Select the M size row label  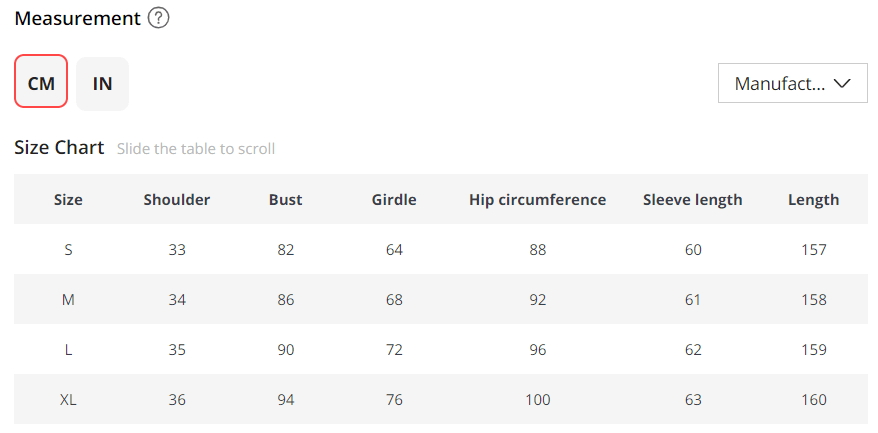68,299
